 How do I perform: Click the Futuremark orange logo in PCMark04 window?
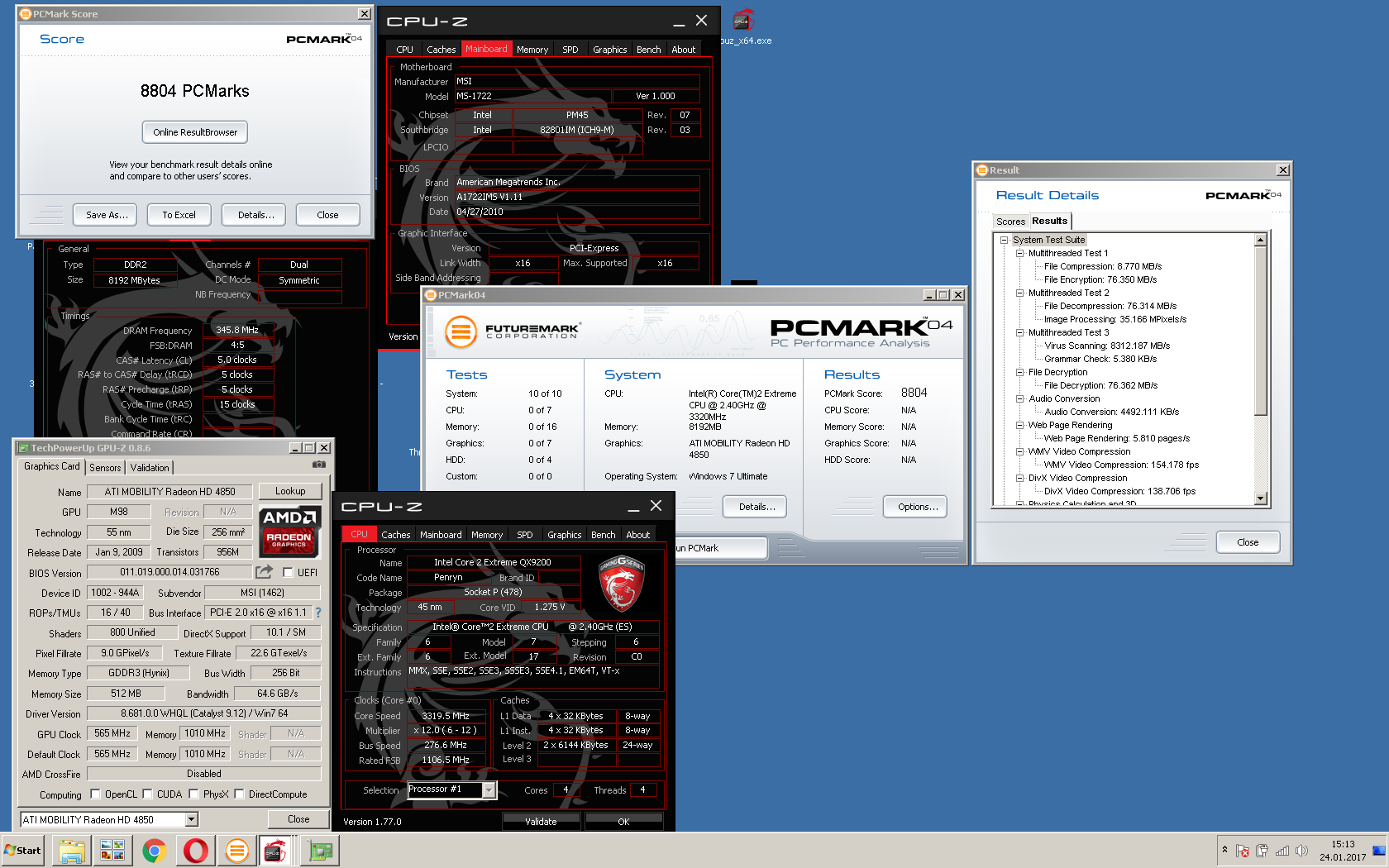coord(461,332)
